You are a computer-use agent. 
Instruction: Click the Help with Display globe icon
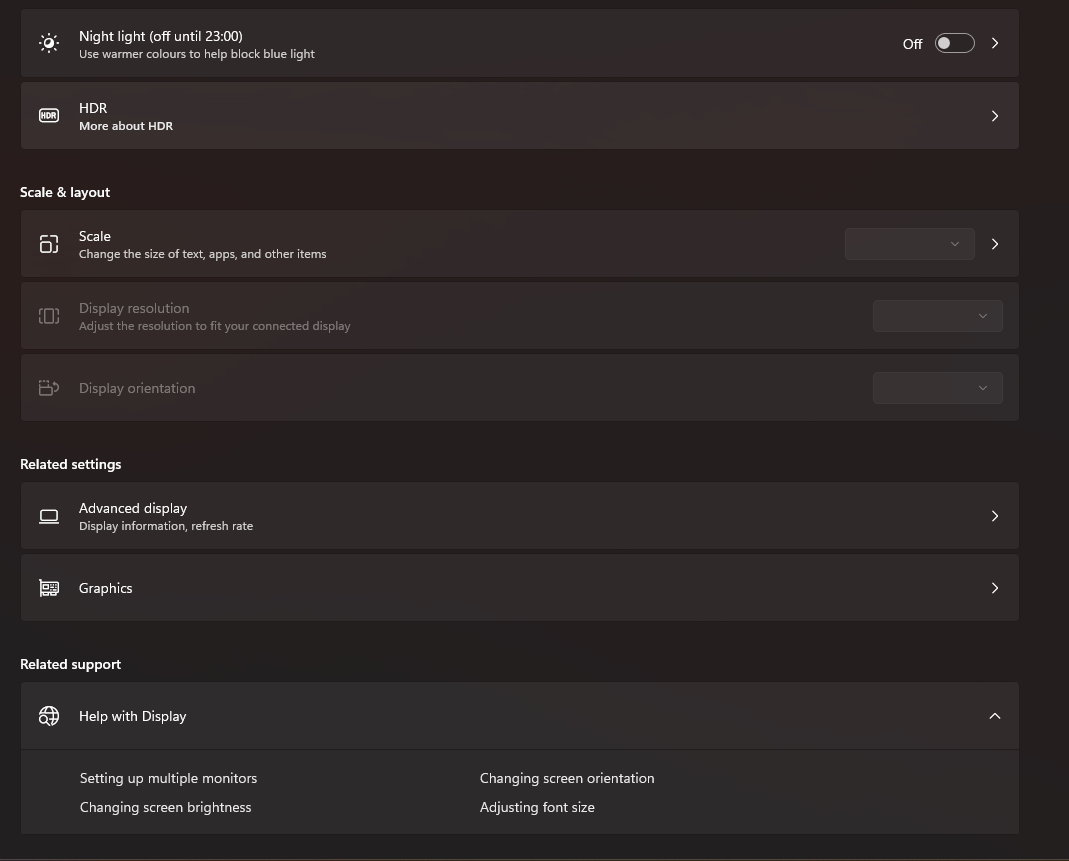[x=49, y=716]
